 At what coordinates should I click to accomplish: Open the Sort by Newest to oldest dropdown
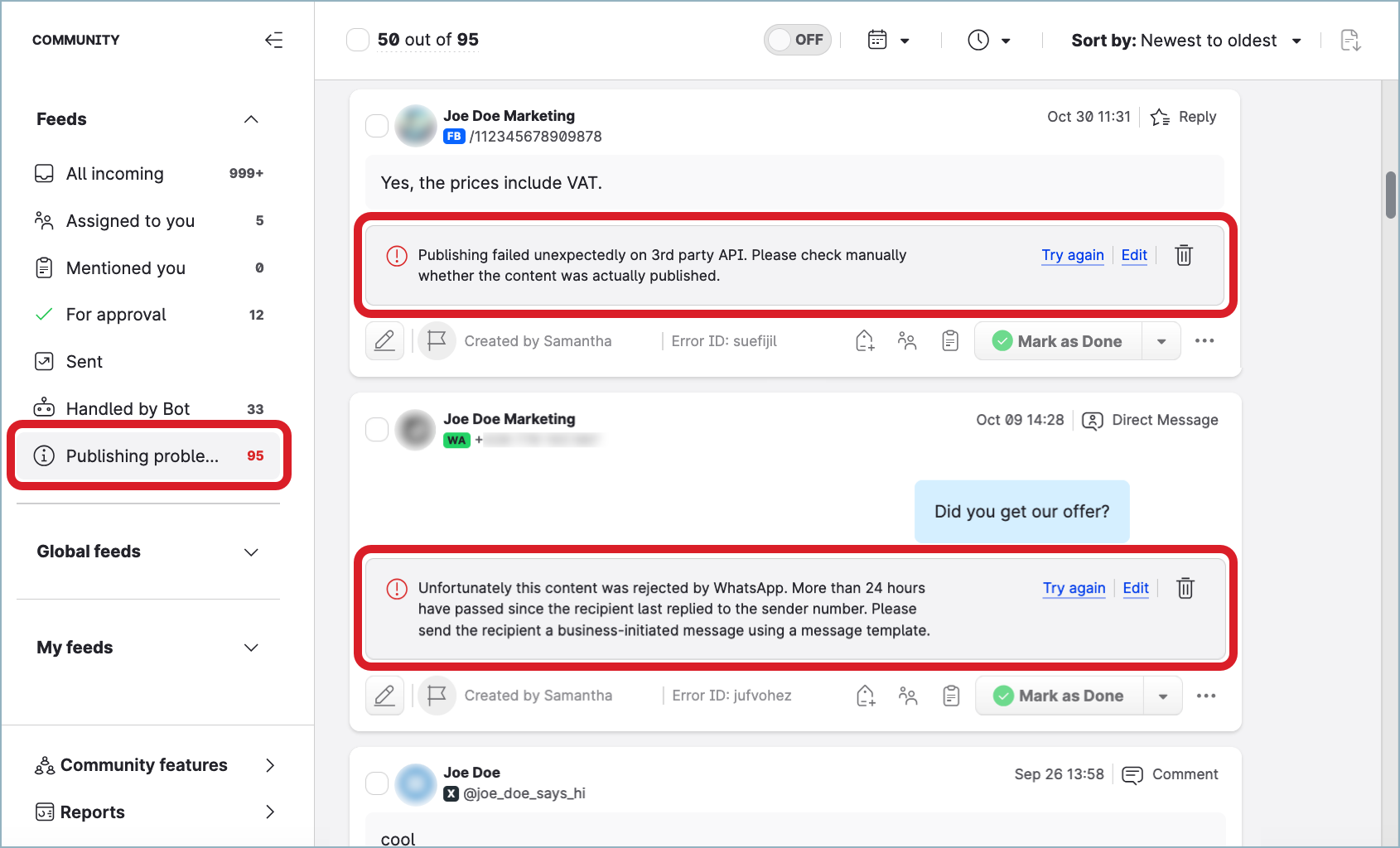[x=1185, y=41]
